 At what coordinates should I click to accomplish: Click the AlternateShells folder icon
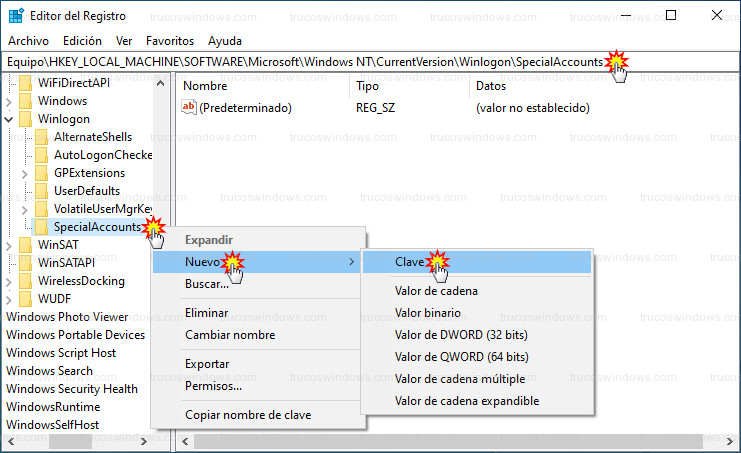click(42, 137)
